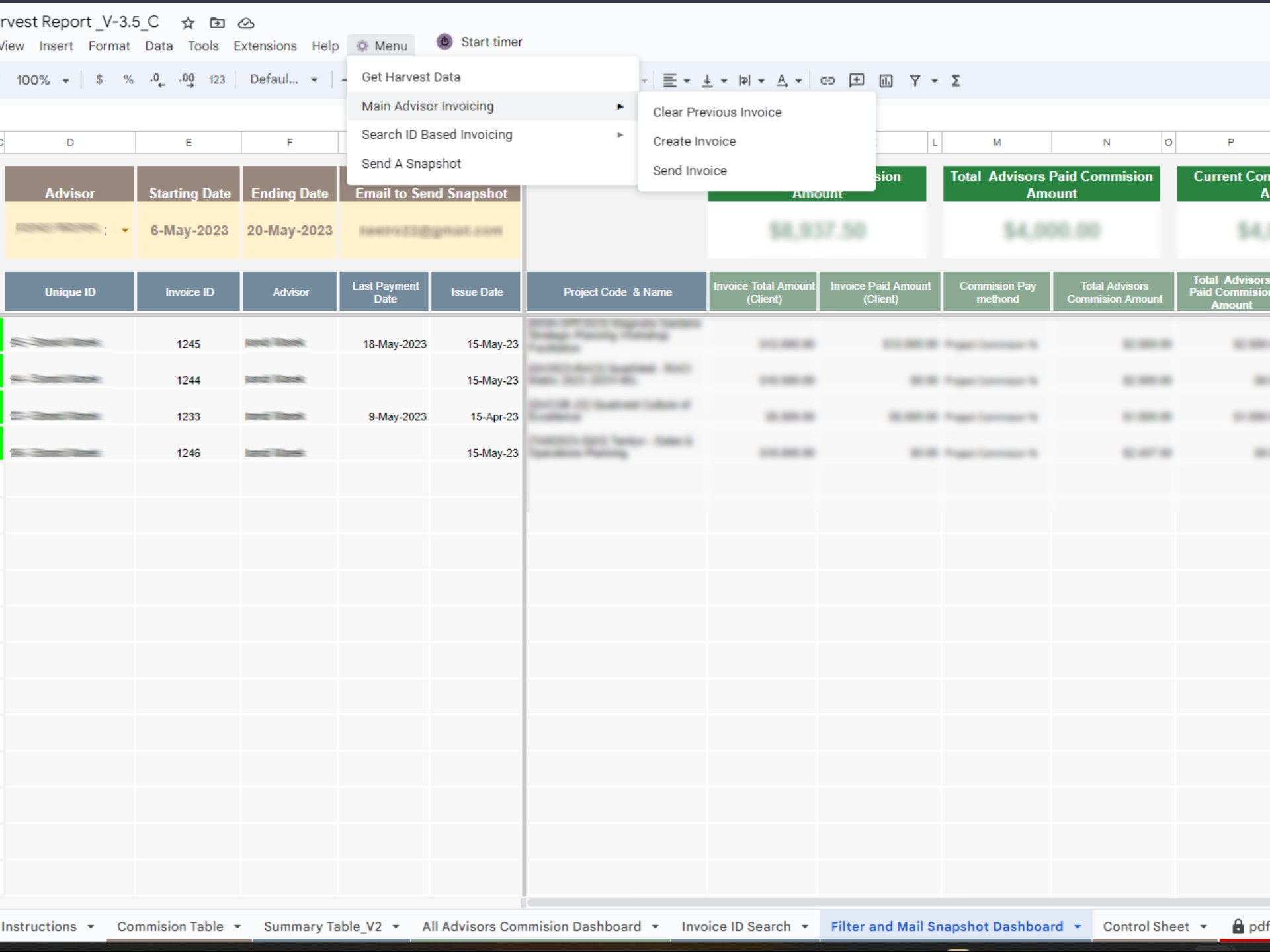The width and height of the screenshot is (1270, 952).
Task: Check the cloud save status icon
Action: [246, 23]
